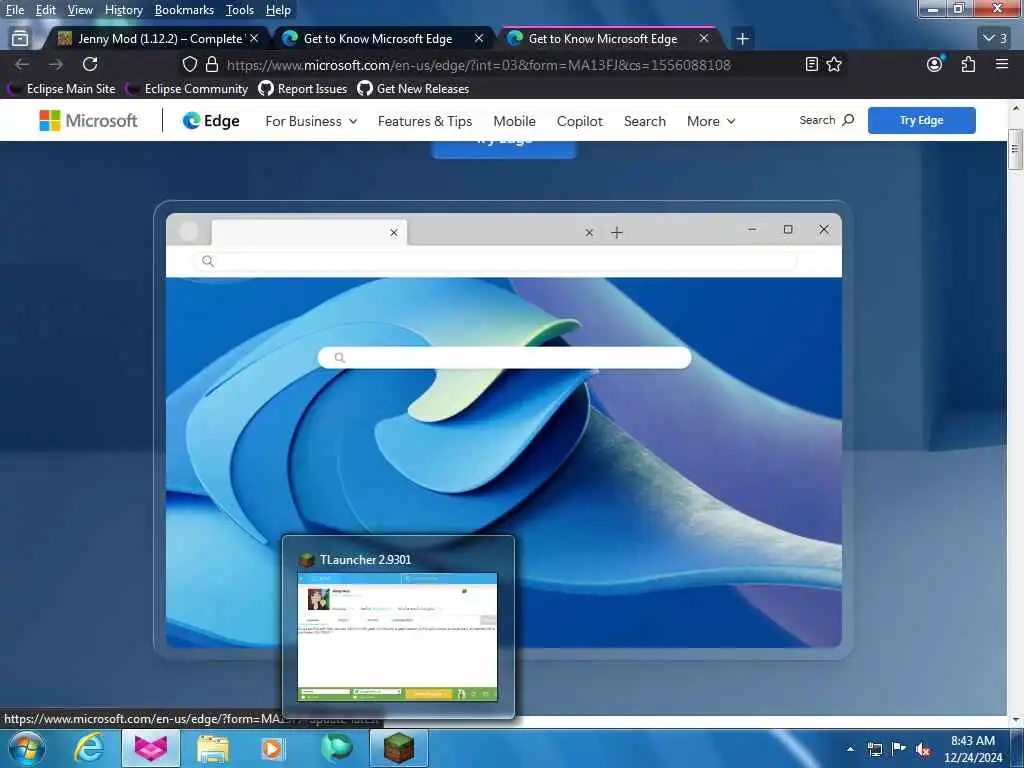Open the Firefox account icon
This screenshot has width=1024, height=768.
click(935, 64)
